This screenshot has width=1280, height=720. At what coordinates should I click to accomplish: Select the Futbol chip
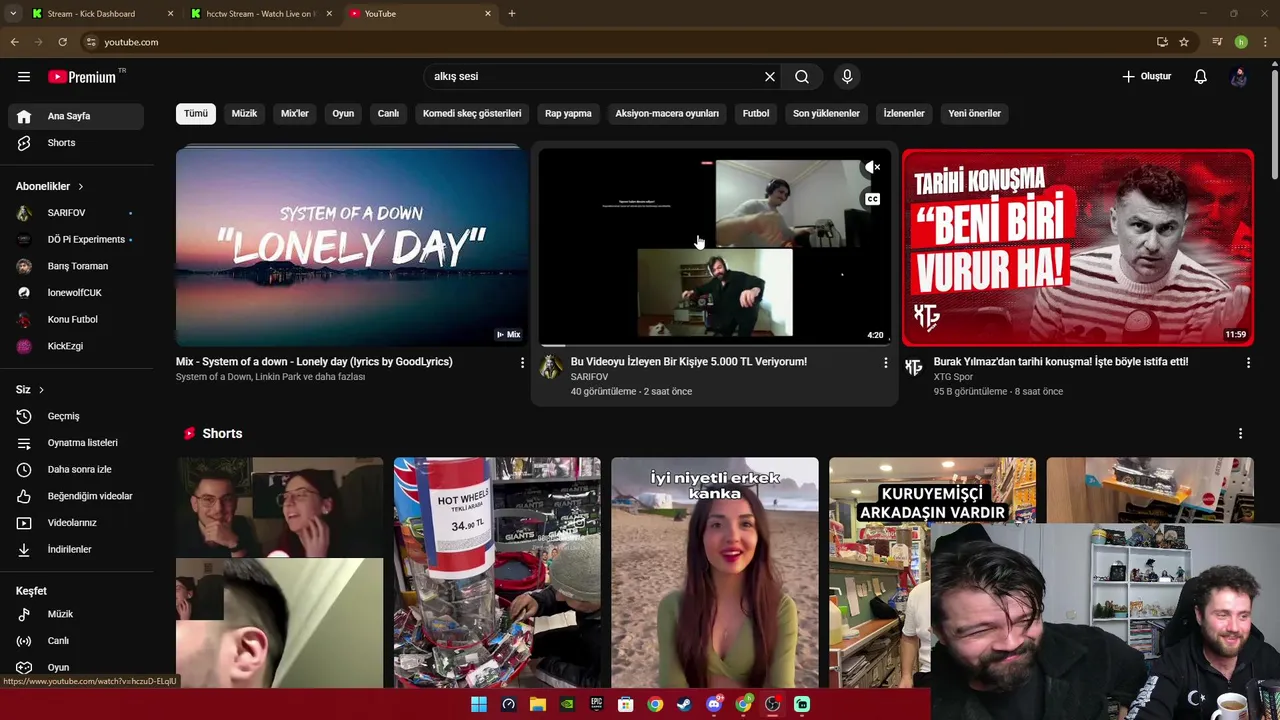point(756,113)
